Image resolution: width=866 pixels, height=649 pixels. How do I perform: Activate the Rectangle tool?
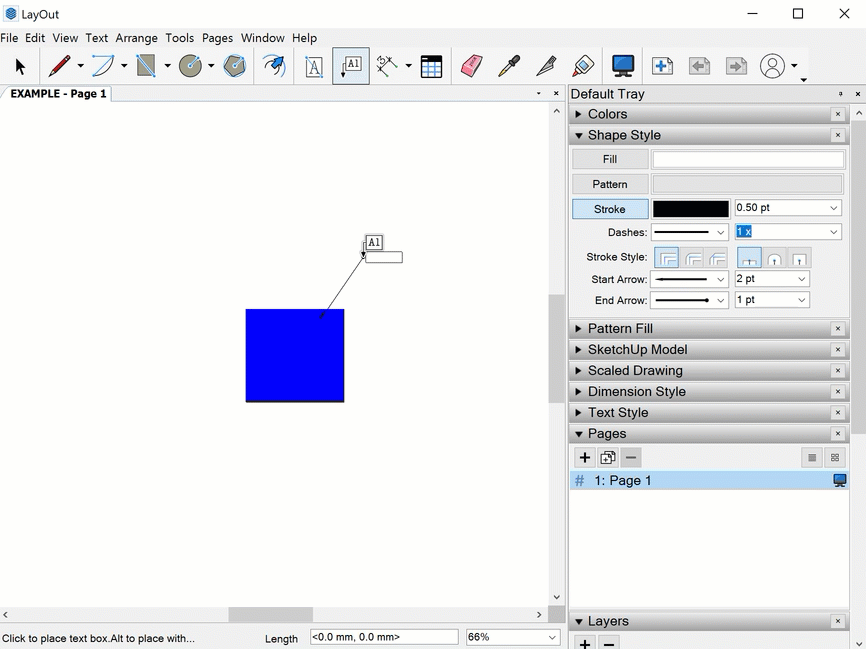pyautogui.click(x=145, y=65)
